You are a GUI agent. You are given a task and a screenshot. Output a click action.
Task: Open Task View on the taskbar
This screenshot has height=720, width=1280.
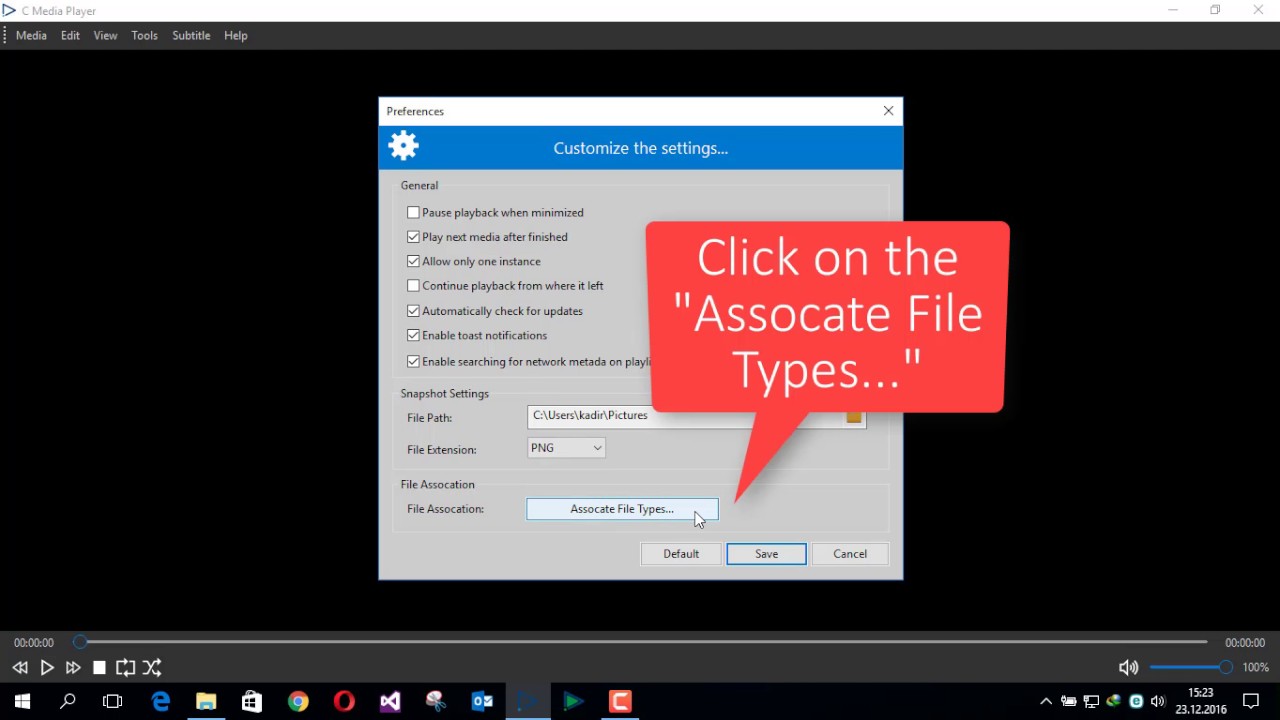tap(113, 701)
